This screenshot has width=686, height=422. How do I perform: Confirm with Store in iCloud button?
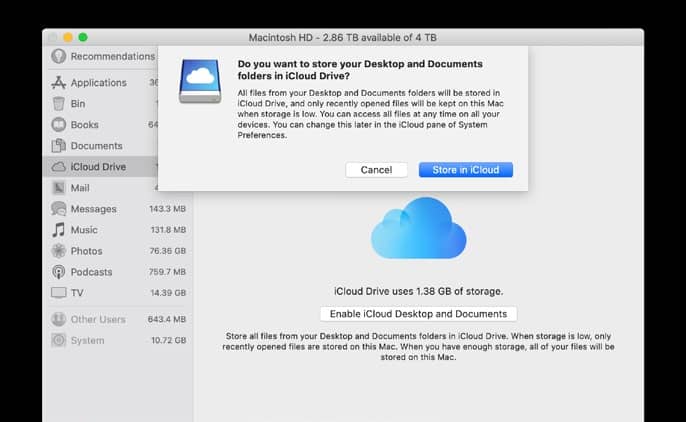click(x=466, y=170)
